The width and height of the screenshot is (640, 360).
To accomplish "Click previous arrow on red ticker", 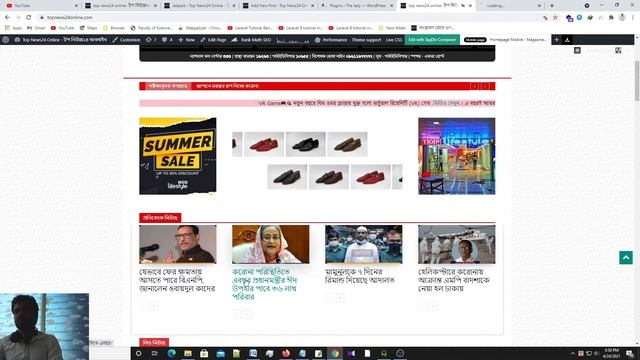I will pos(475,86).
